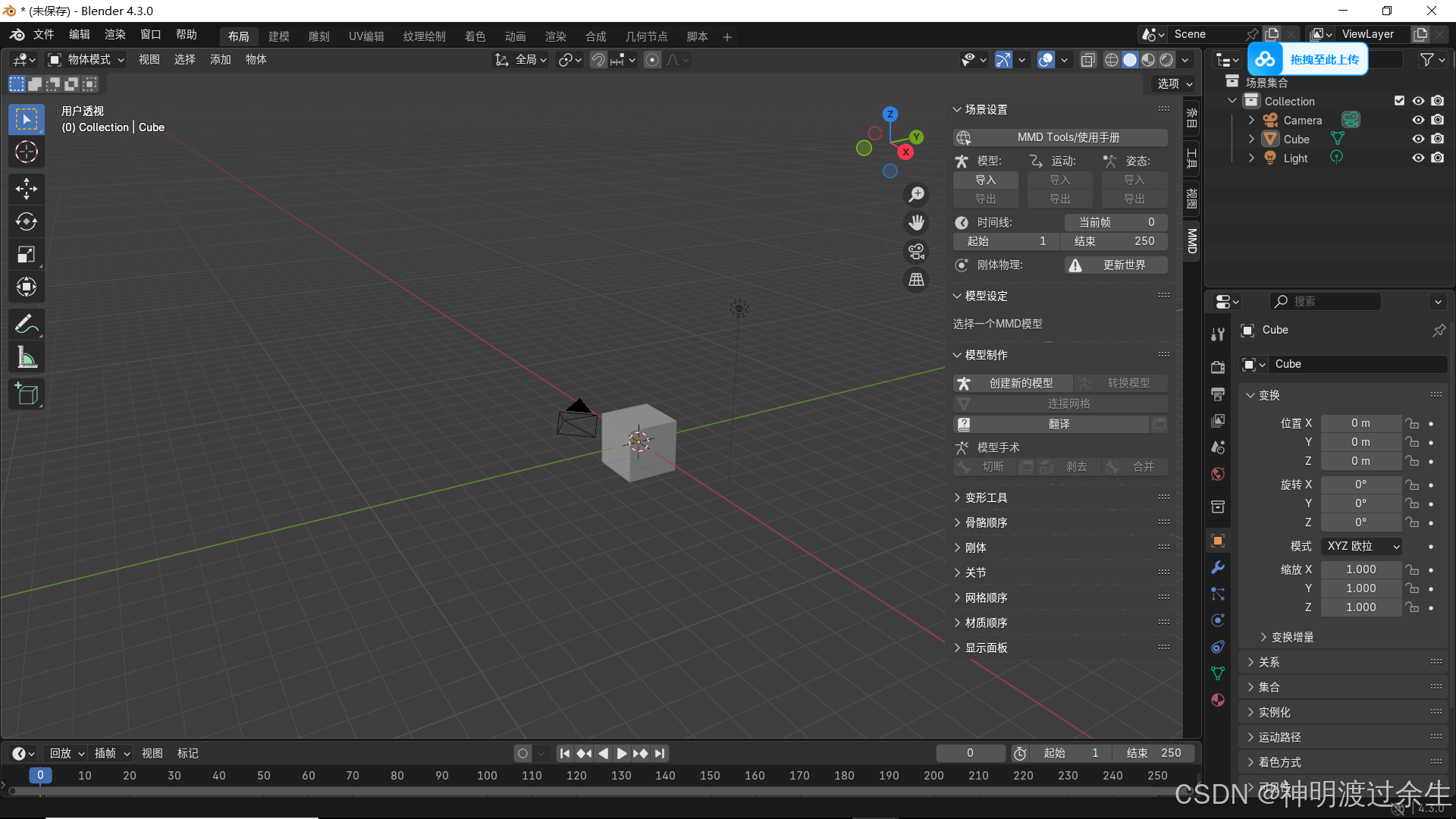This screenshot has height=819, width=1456.
Task: Select the Move tool in toolbar
Action: 27,189
